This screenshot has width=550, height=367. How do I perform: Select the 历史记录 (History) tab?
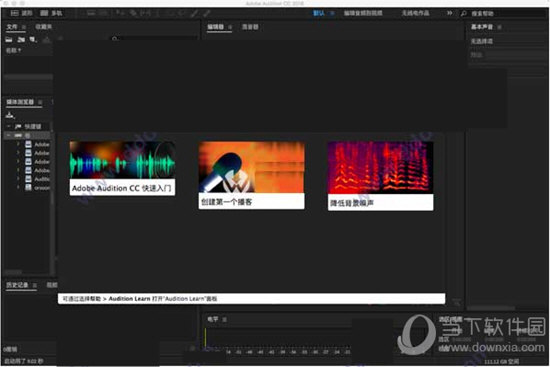[x=17, y=285]
